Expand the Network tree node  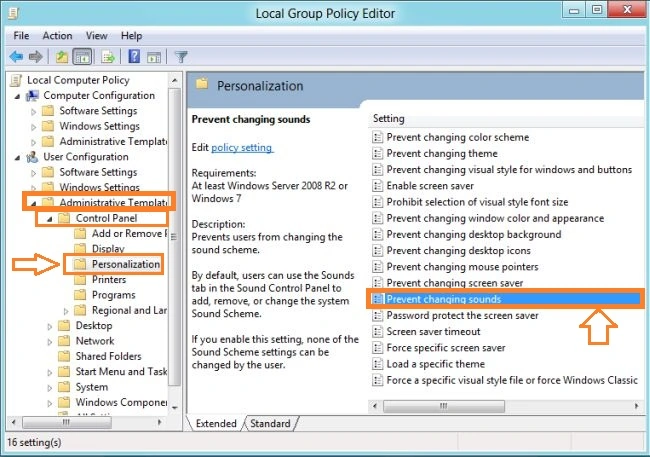pyautogui.click(x=50, y=342)
